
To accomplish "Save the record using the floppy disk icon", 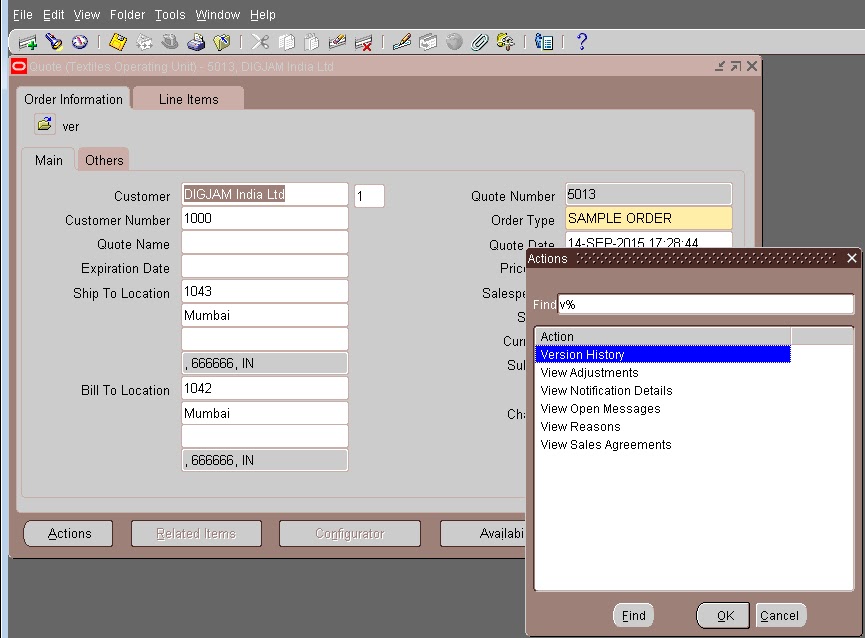I will point(117,44).
